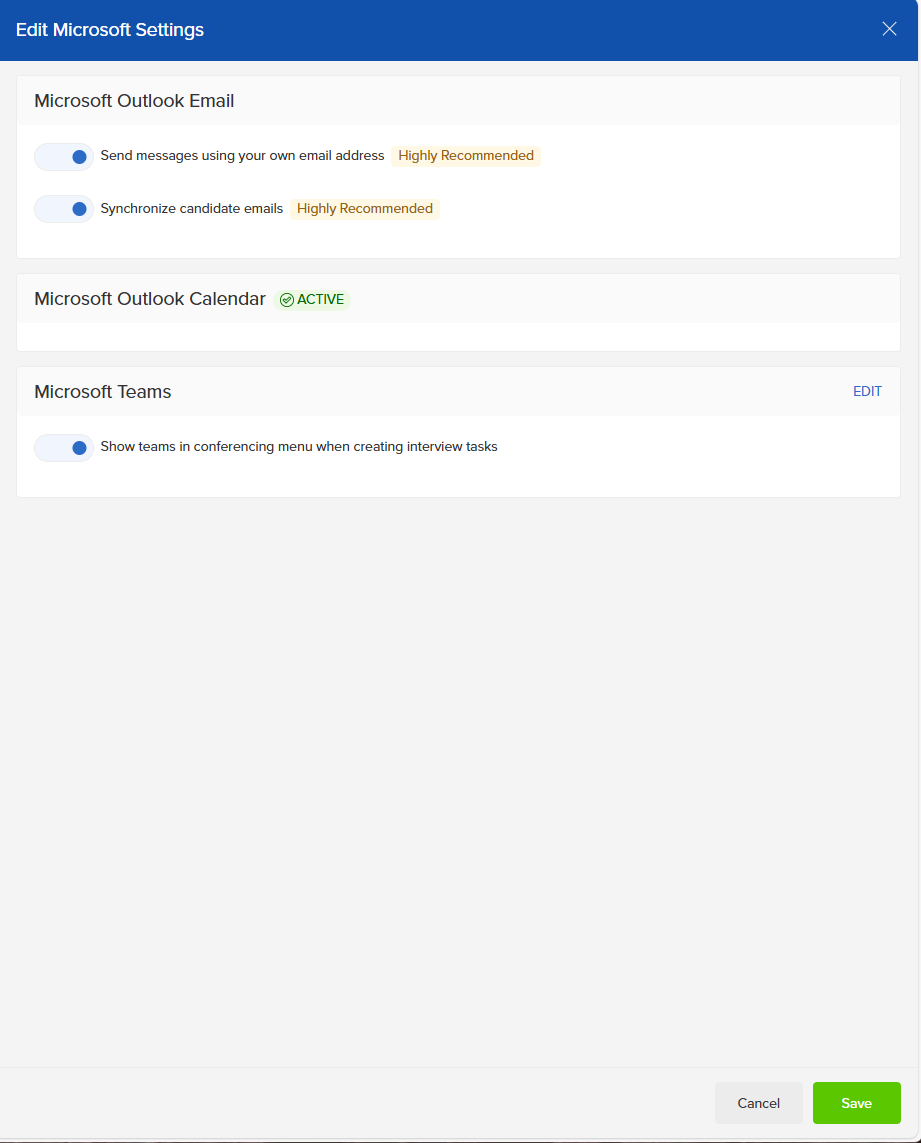Viewport: 921px width, 1143px height.
Task: Click the 'Show teams in conferencing menu' label
Action: (299, 447)
